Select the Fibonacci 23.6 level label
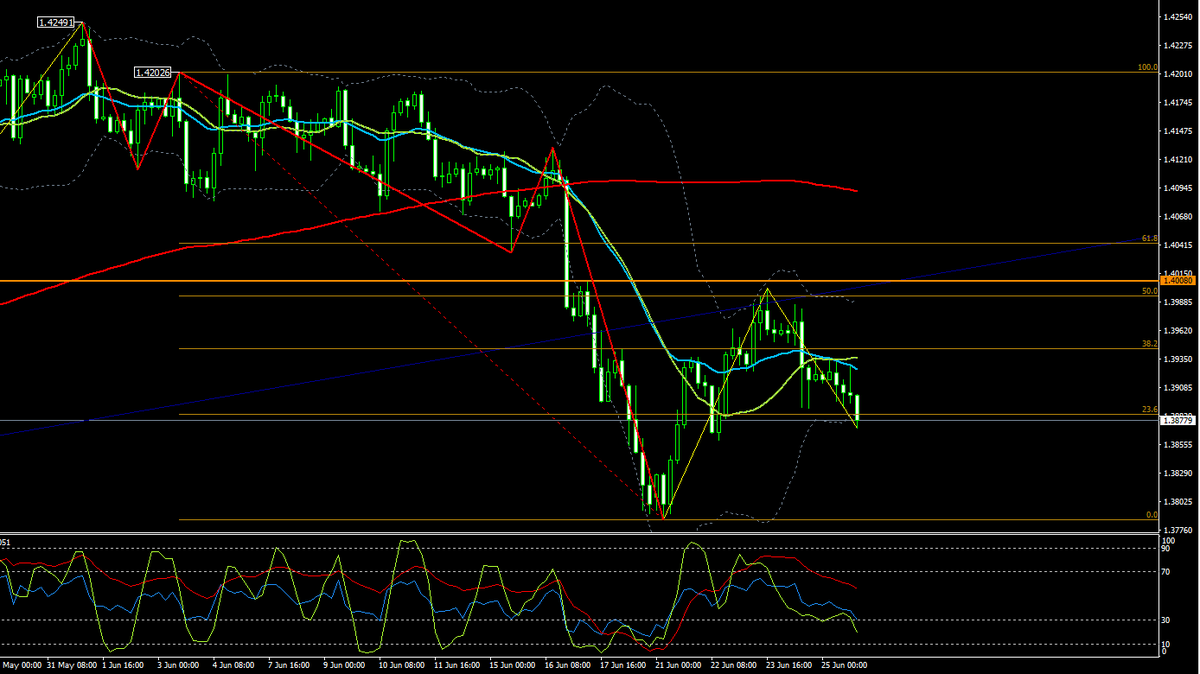Image resolution: width=1200 pixels, height=674 pixels. click(x=1149, y=409)
